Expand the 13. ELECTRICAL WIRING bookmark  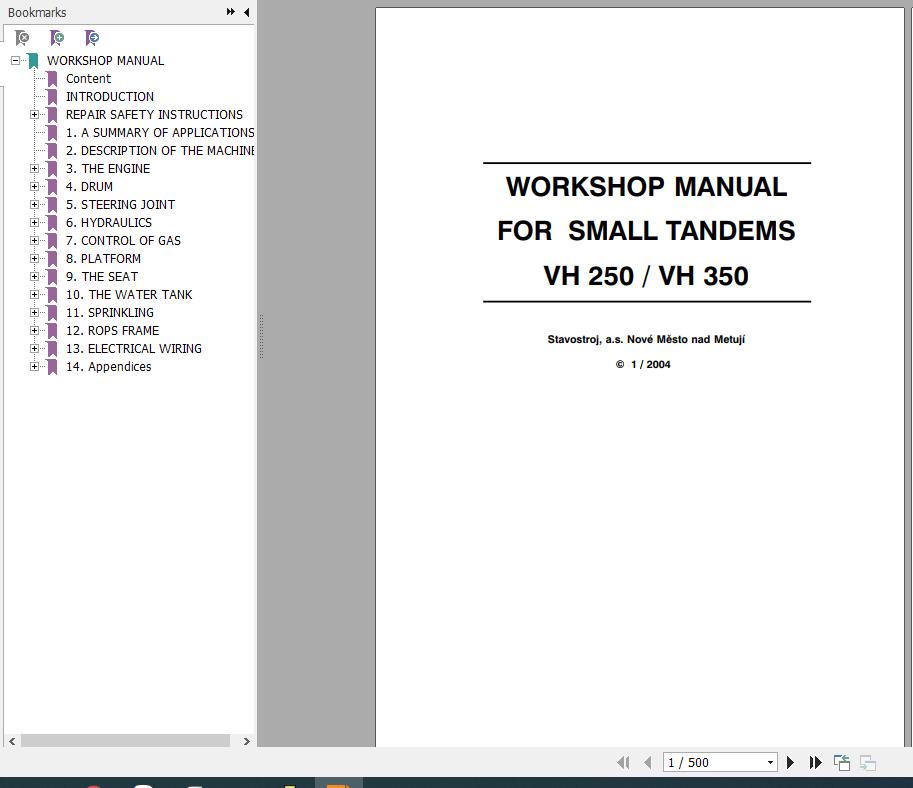click(34, 348)
